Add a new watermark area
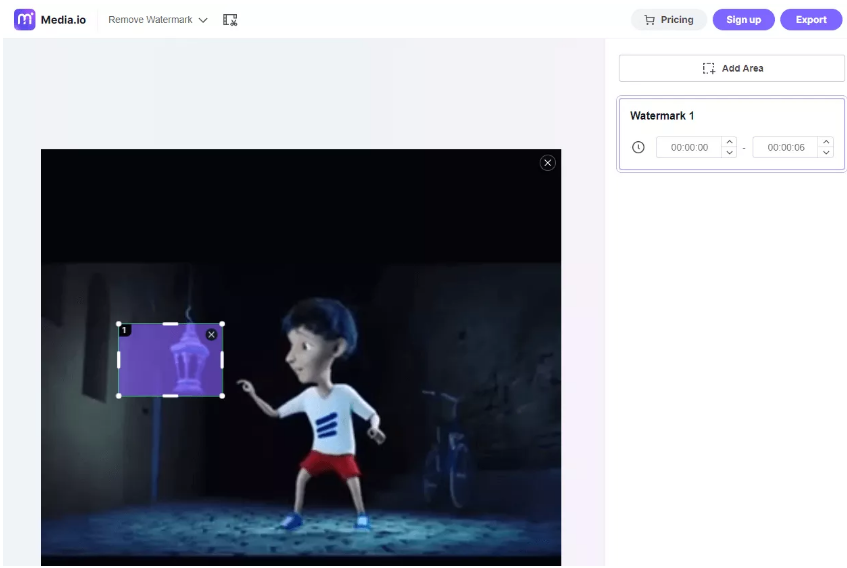The image size is (847, 568). point(731,69)
